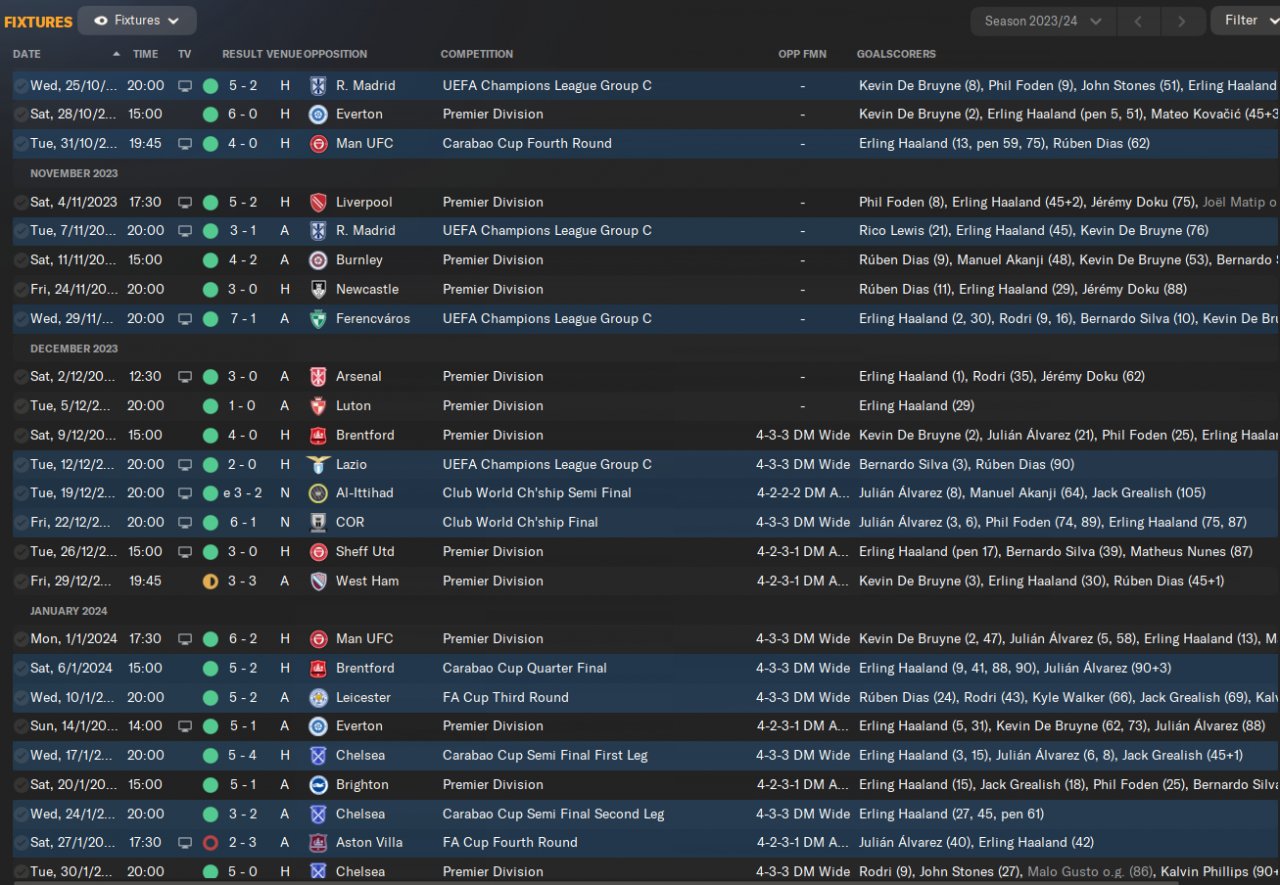Sort by the Competition column header
The image size is (1280, 885).
[477, 54]
